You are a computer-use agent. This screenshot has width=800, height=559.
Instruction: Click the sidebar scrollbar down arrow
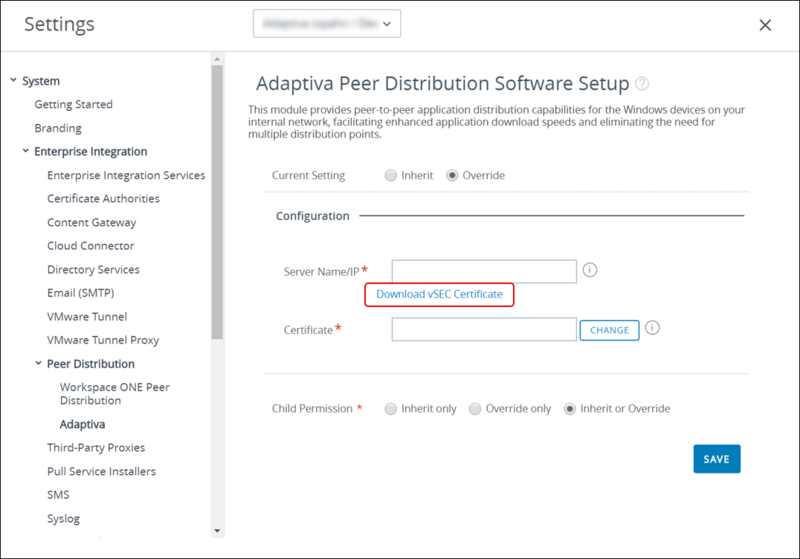tap(217, 531)
